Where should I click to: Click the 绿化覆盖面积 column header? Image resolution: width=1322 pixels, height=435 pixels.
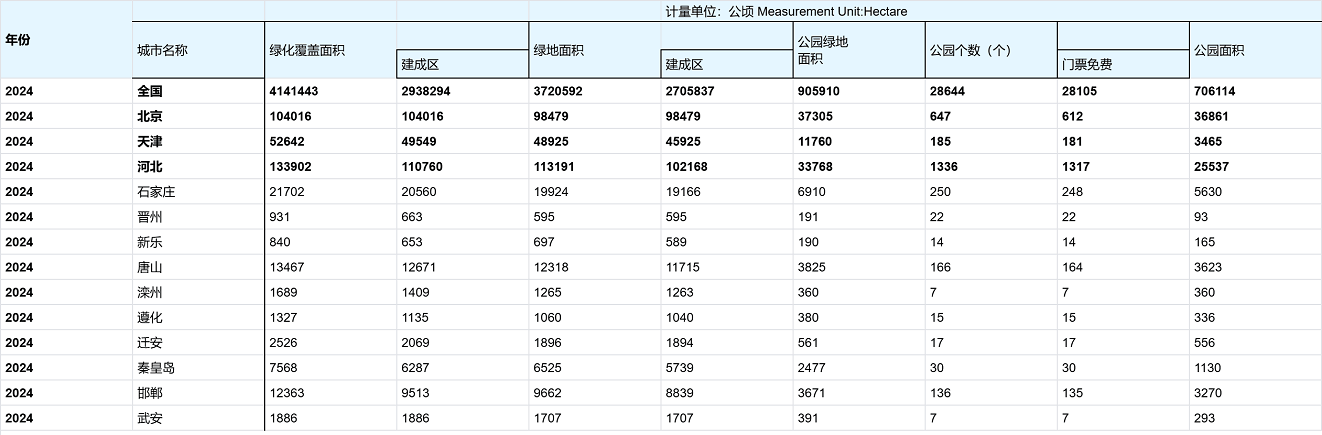coord(308,50)
